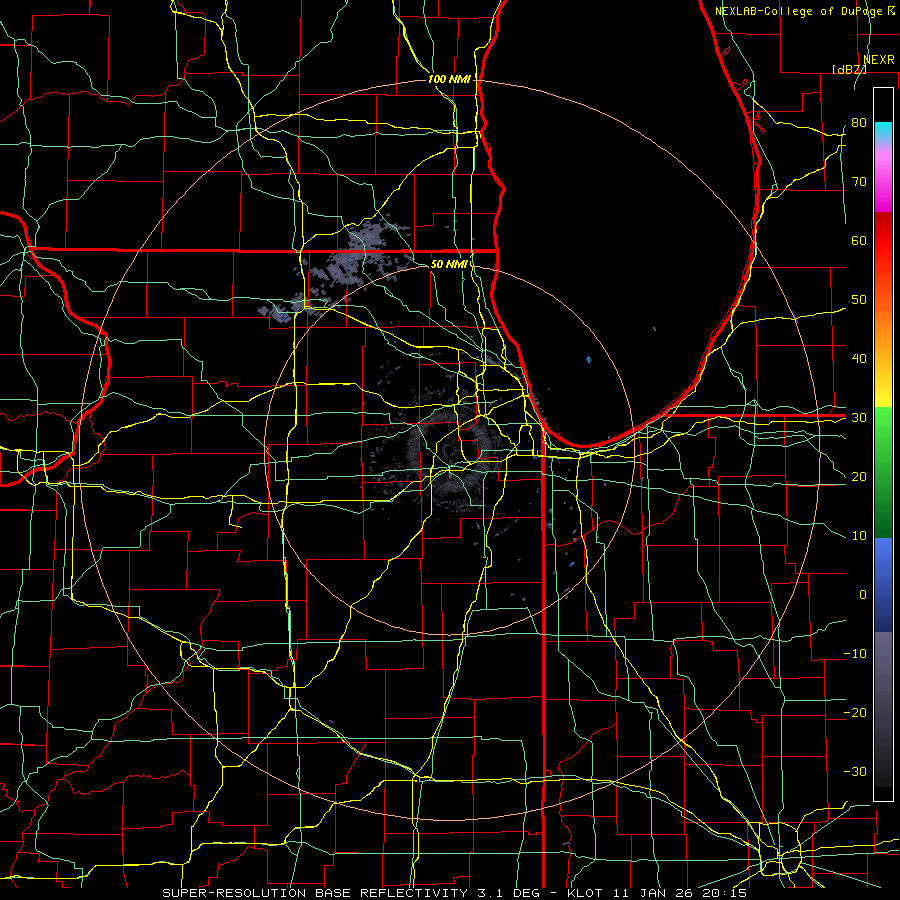
Task: Click the 70 value on the dBZ scale
Action: pos(859,181)
